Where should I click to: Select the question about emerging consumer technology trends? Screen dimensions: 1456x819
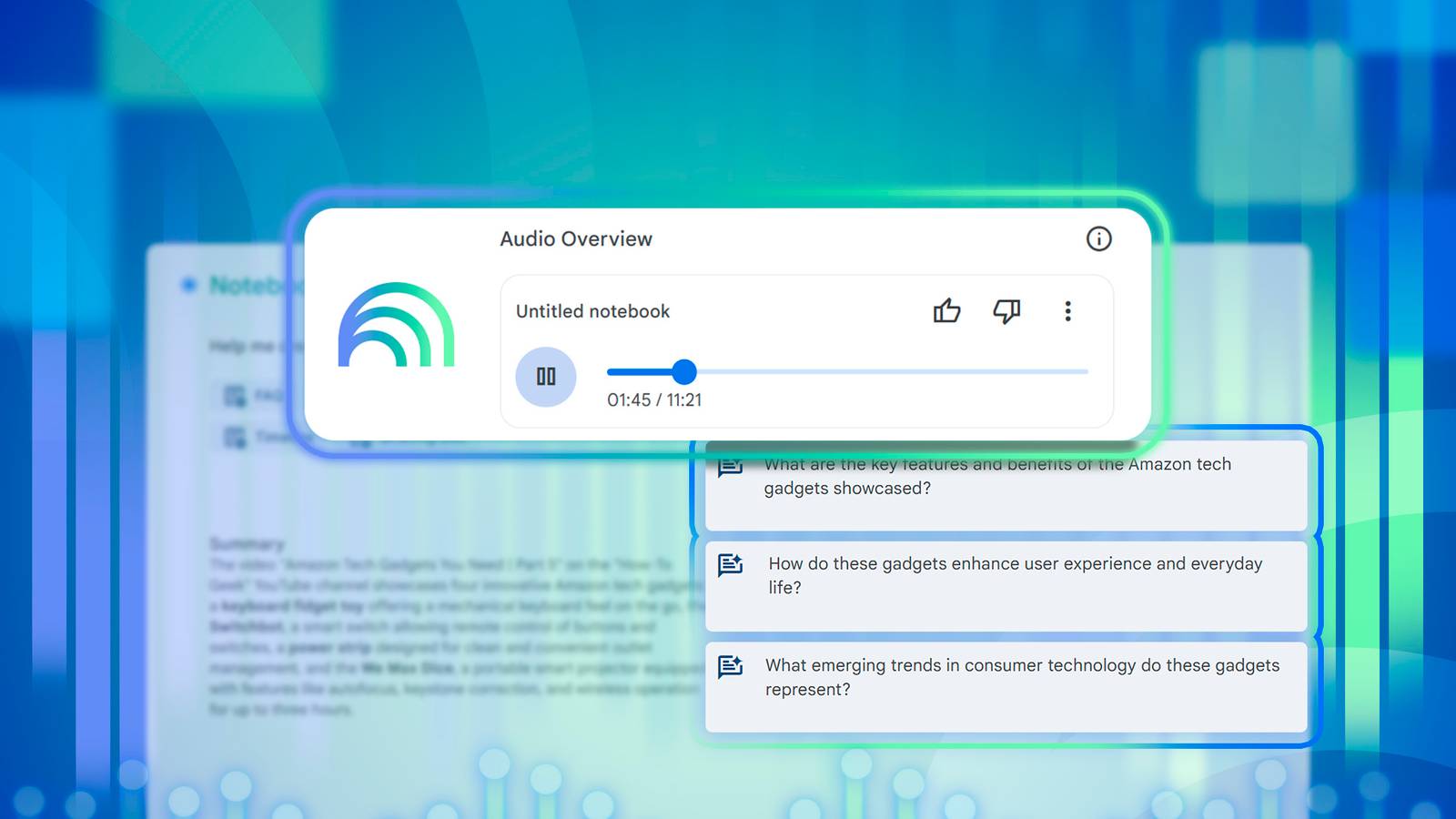1001,684
